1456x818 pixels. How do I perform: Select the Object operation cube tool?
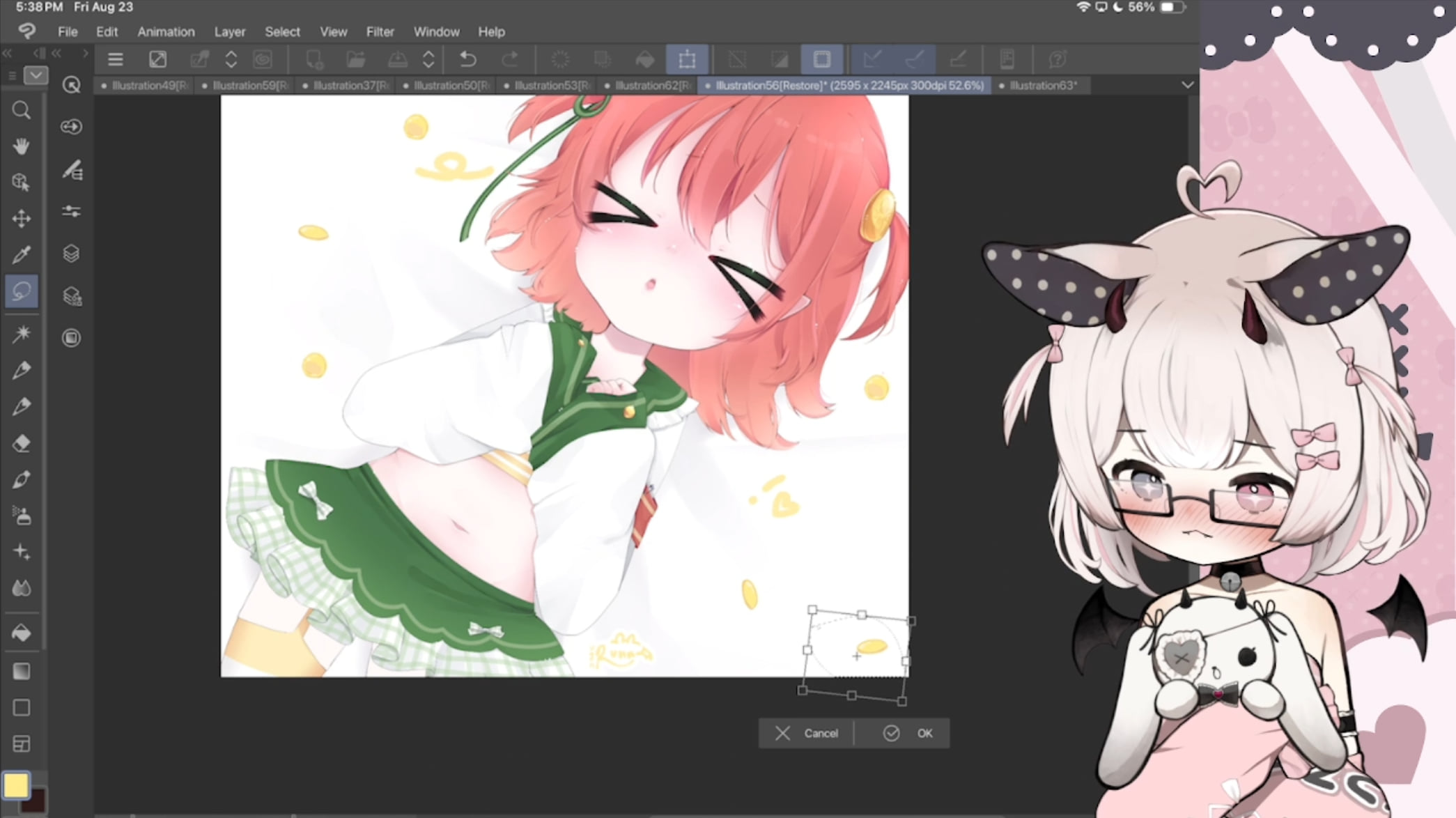tap(22, 183)
